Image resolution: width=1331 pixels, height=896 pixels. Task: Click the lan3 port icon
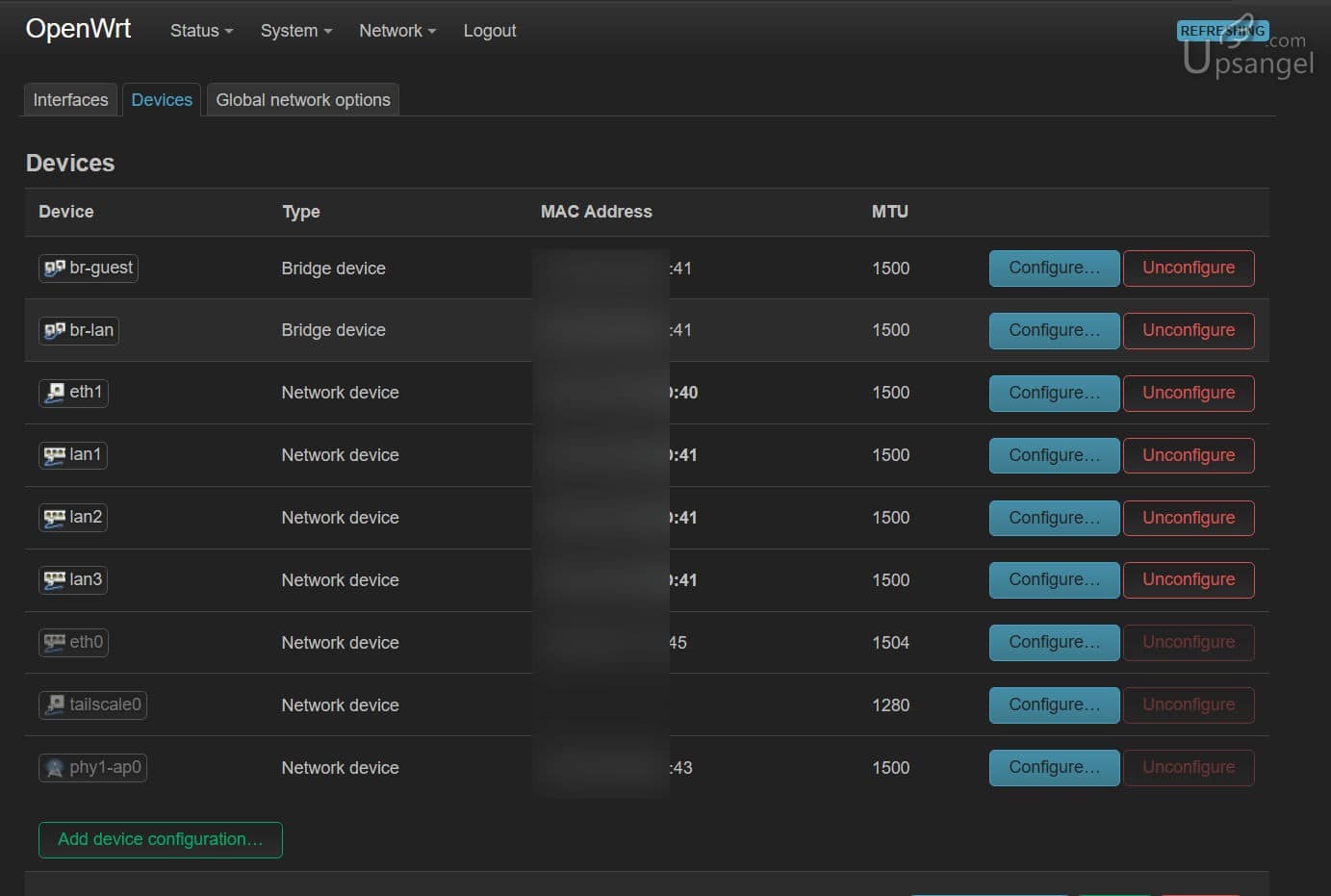coord(55,580)
